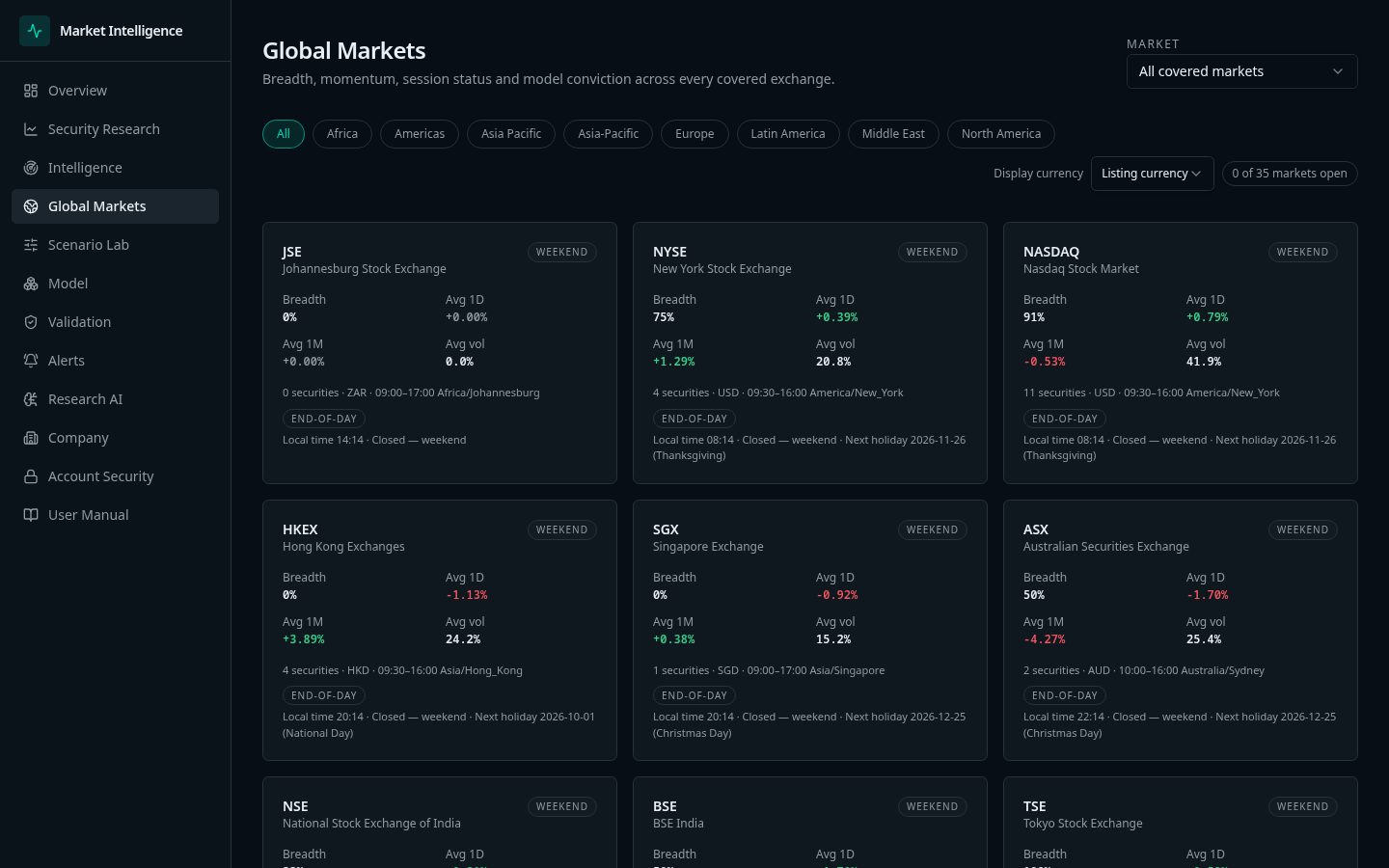
Task: Click the Model cubes icon
Action: click(31, 284)
